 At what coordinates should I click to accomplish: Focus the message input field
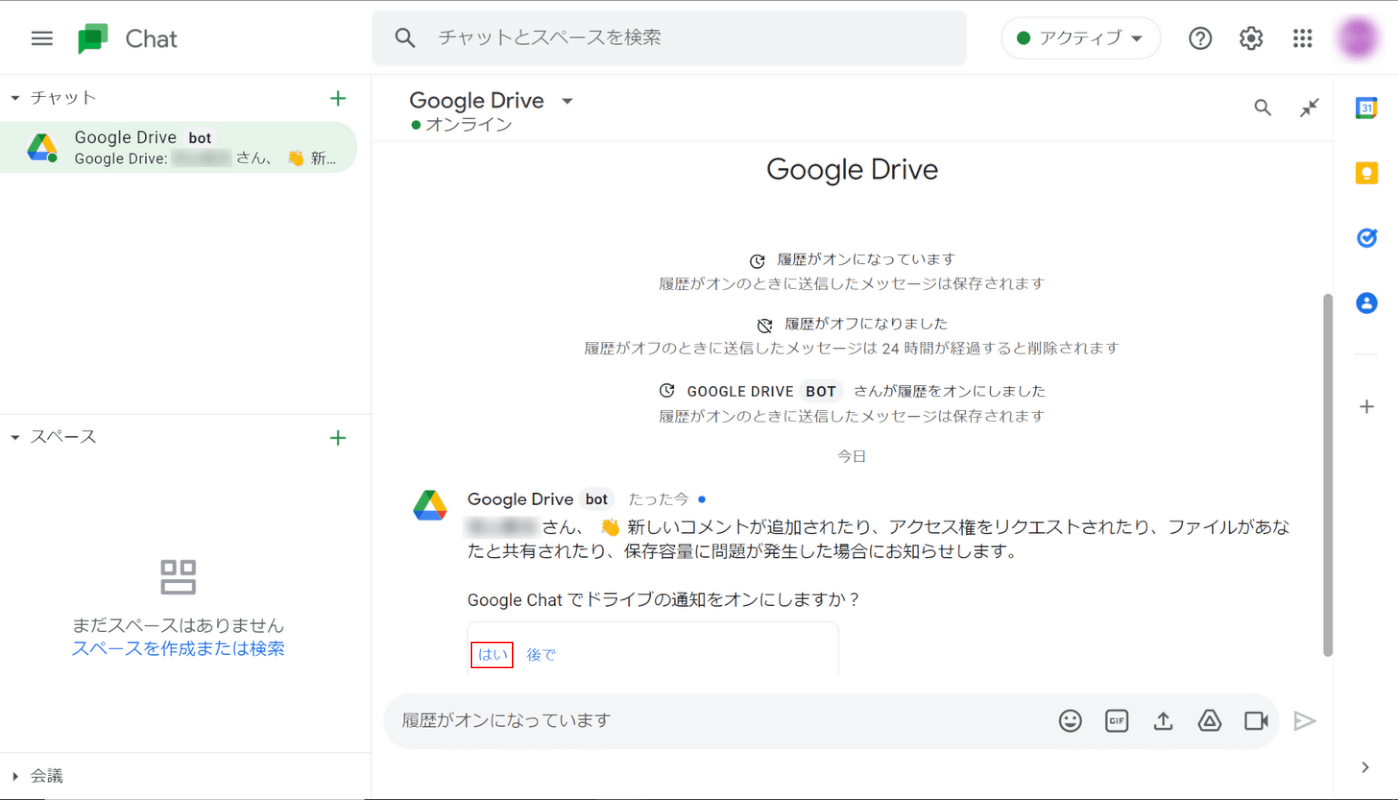click(720, 721)
